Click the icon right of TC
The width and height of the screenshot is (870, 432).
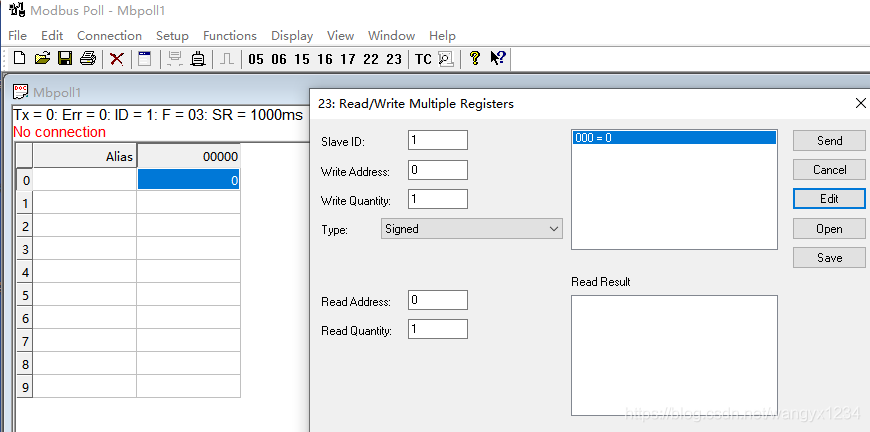[x=446, y=59]
